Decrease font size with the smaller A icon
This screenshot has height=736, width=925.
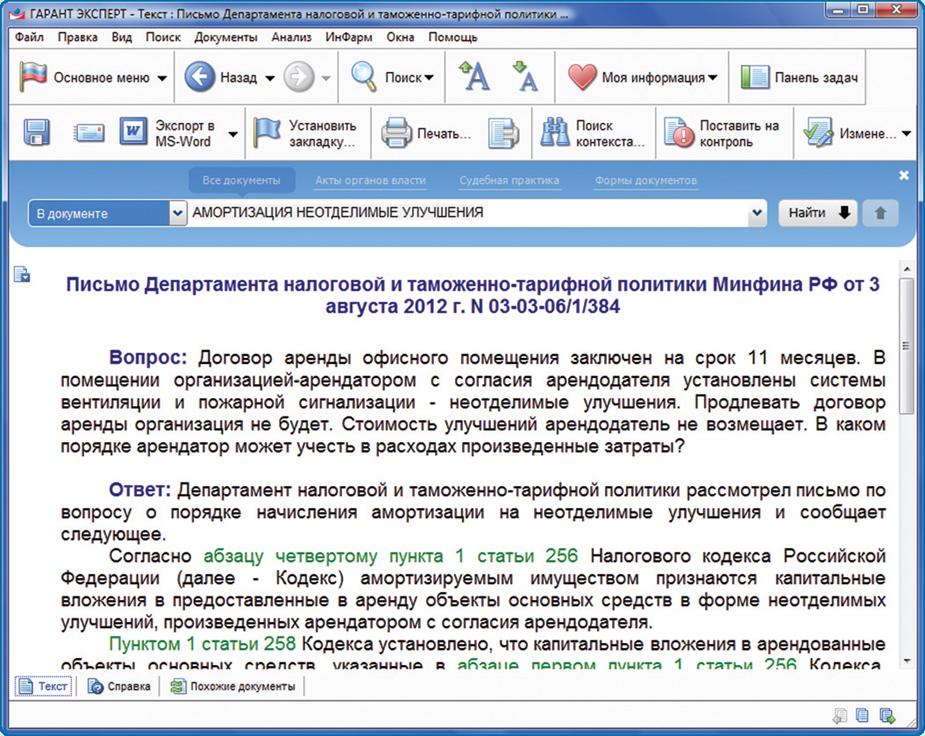[x=524, y=77]
